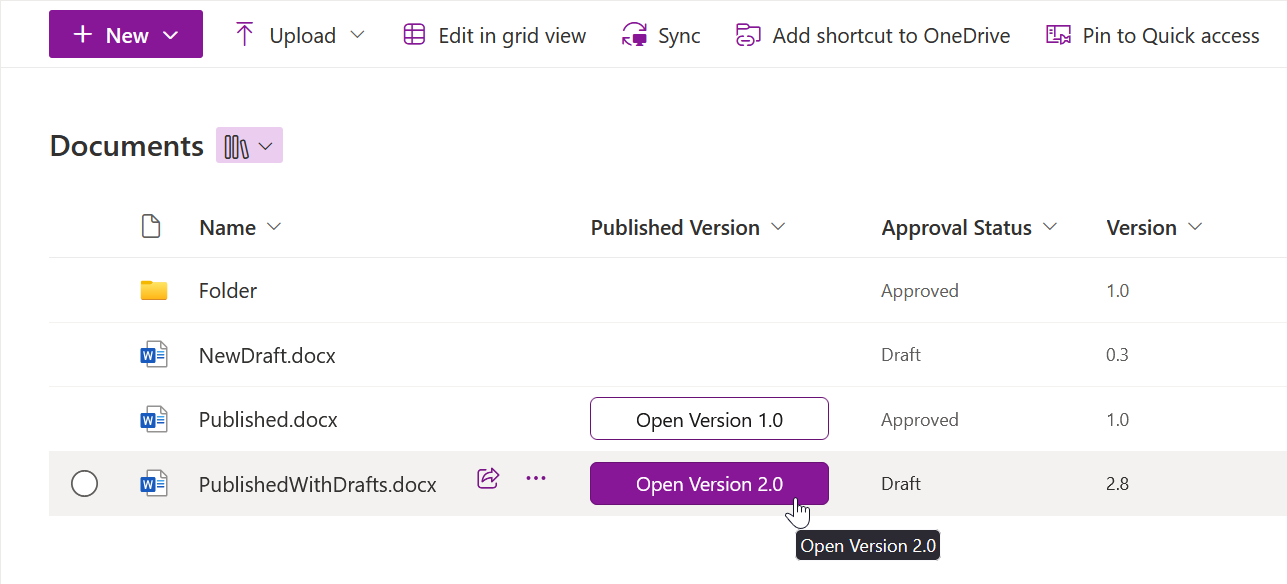Click Pin to Quick access label
This screenshot has height=584, width=1287.
click(x=1171, y=36)
